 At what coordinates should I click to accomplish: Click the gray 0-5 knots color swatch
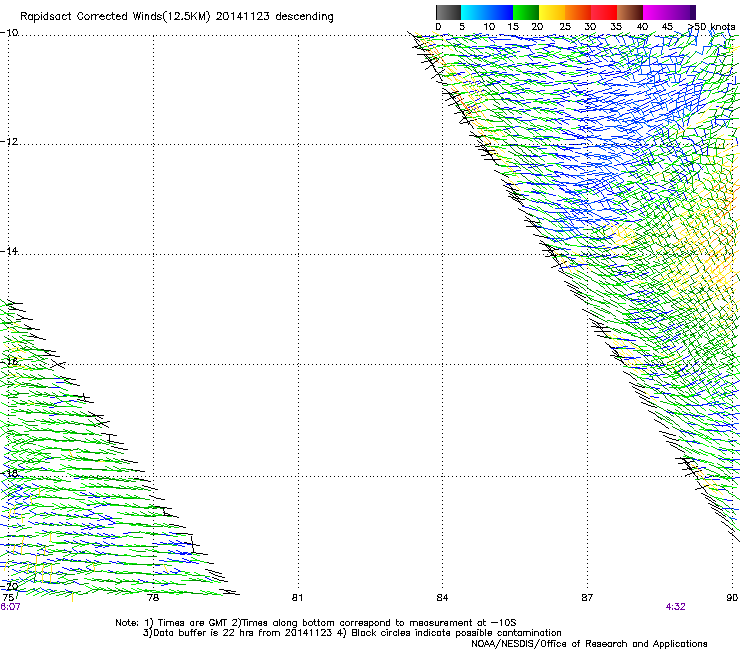click(x=448, y=12)
